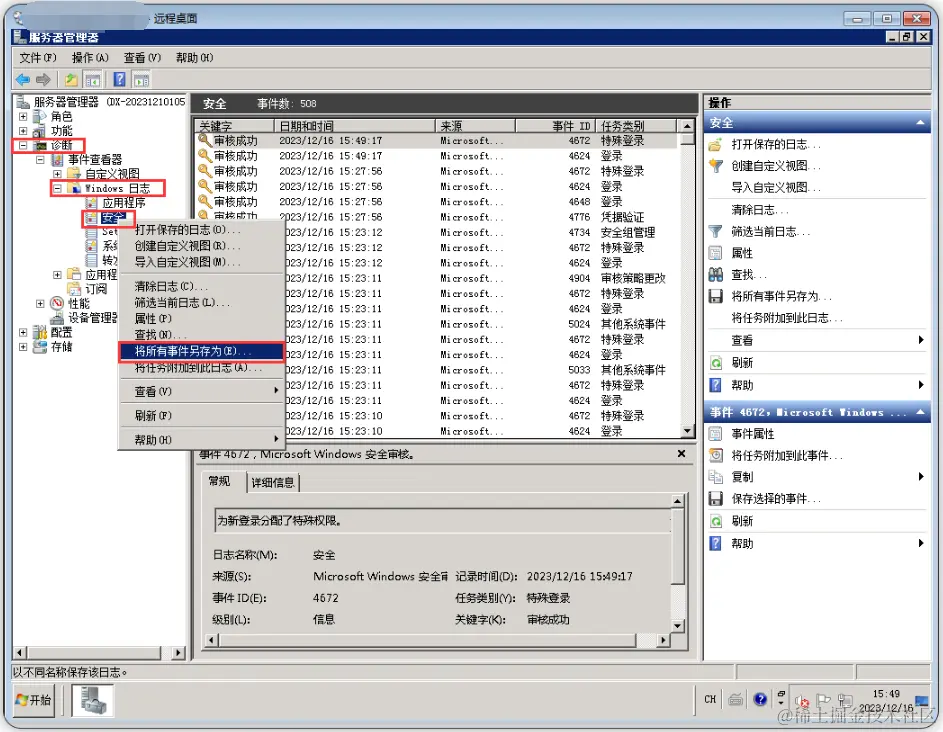Select the 4776 凭据验证 event row

click(x=439, y=217)
